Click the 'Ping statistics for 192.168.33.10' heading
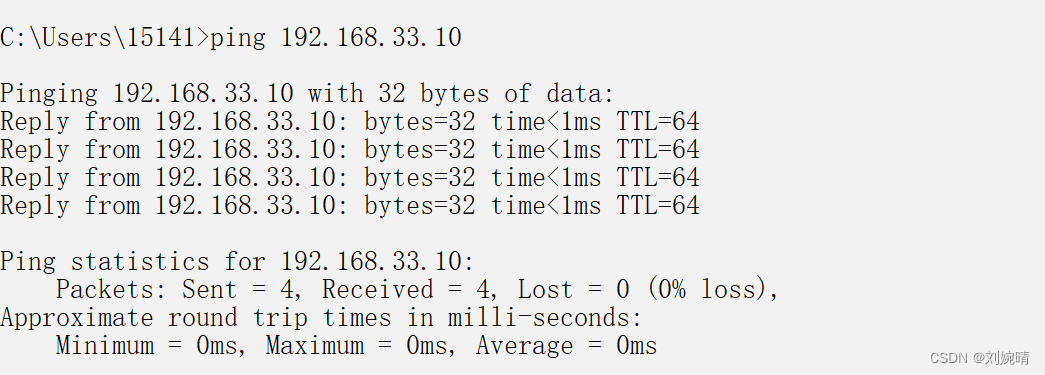1045x375 pixels. coord(237,262)
